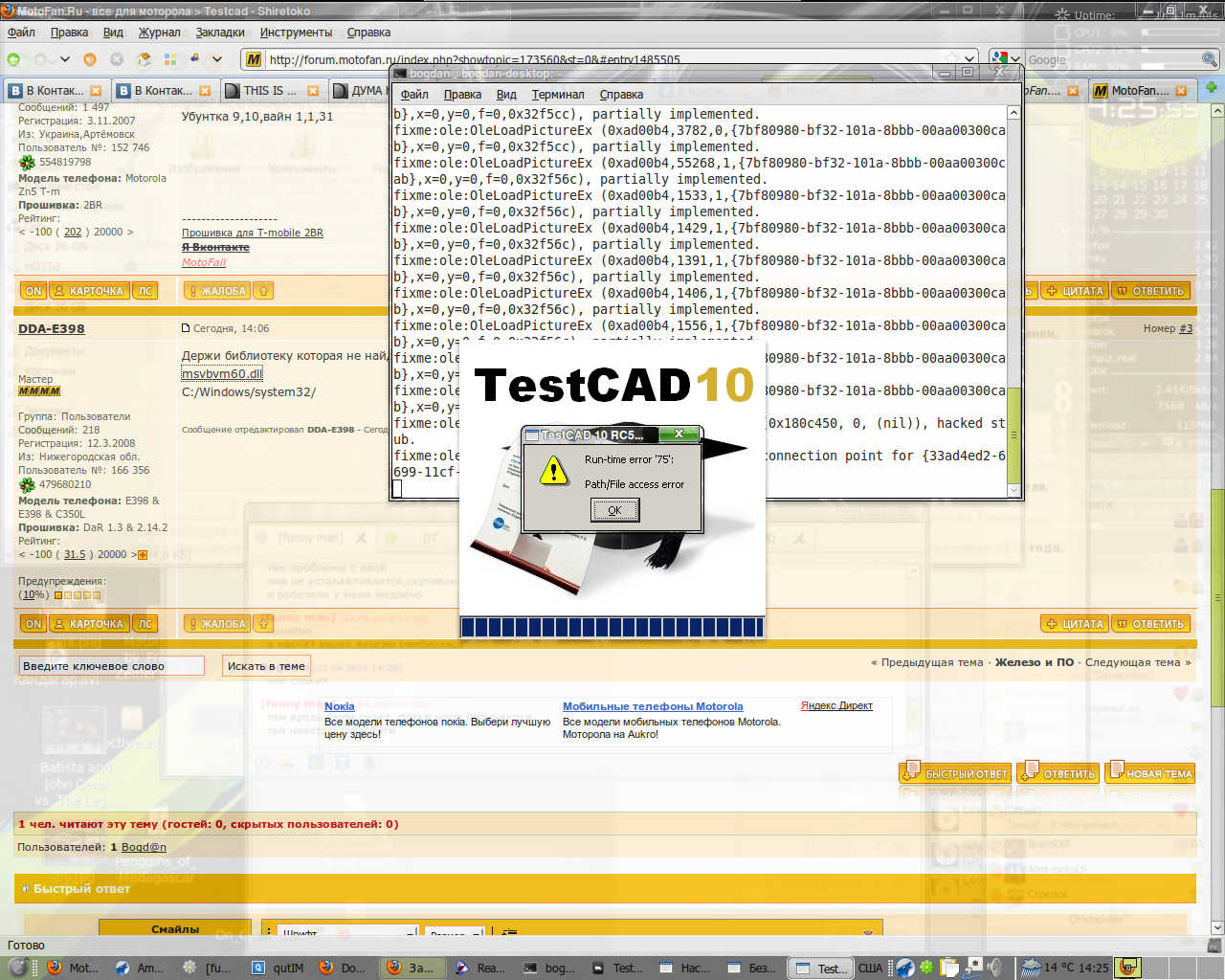The height and width of the screenshot is (980, 1225).
Task: Click the Искать в теме button
Action: (x=266, y=666)
